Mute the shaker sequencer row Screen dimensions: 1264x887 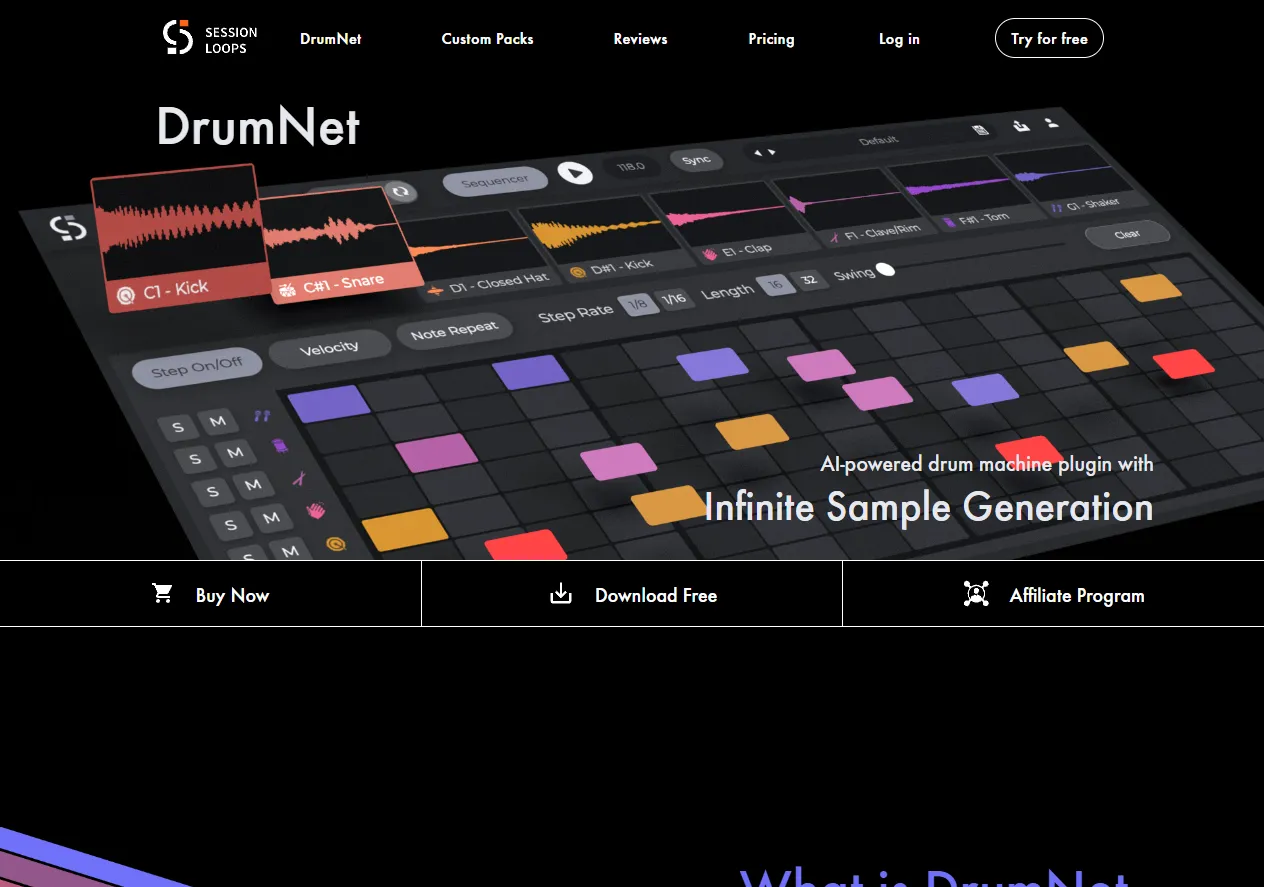click(218, 421)
